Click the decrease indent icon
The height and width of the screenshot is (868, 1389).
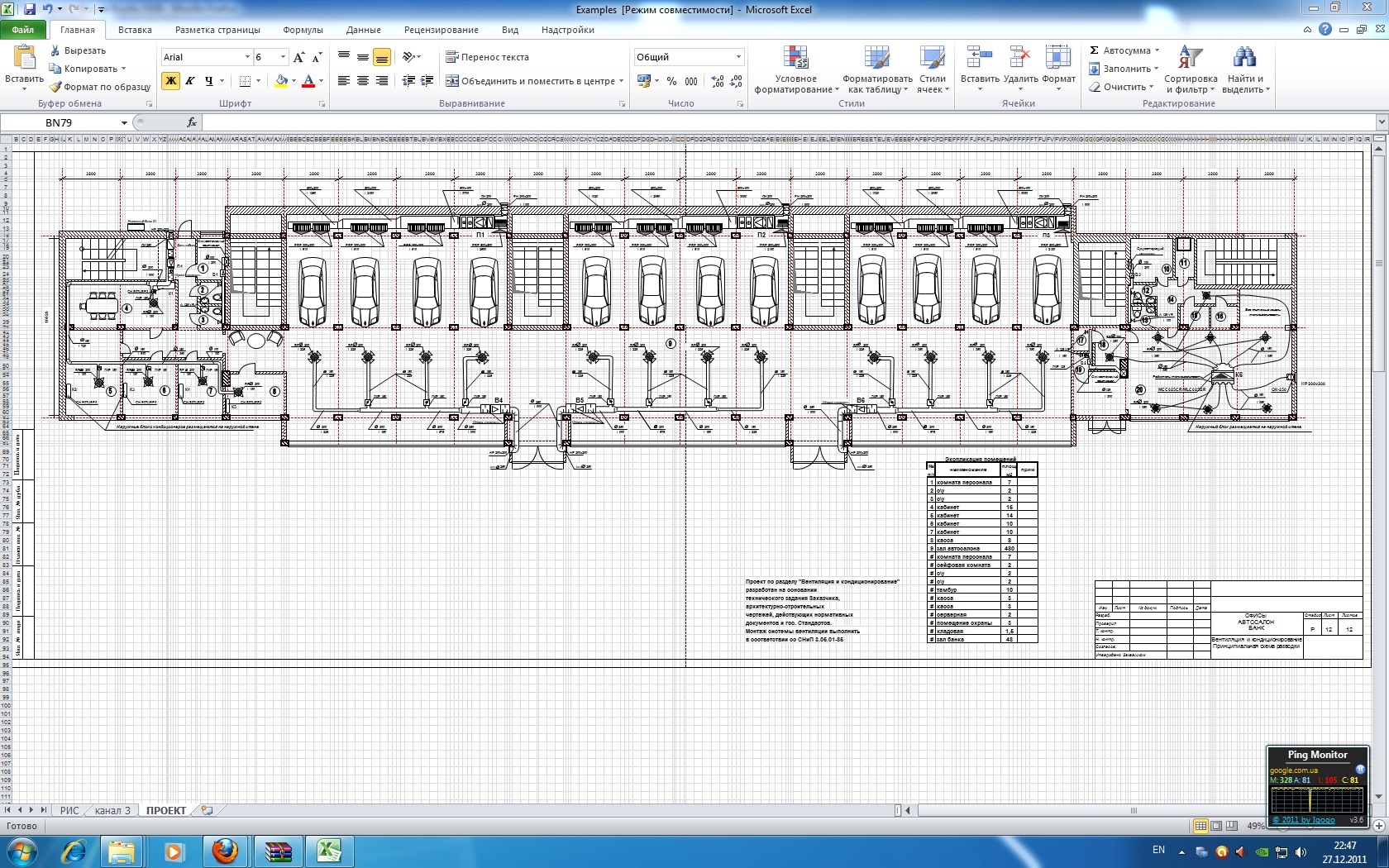pos(408,81)
